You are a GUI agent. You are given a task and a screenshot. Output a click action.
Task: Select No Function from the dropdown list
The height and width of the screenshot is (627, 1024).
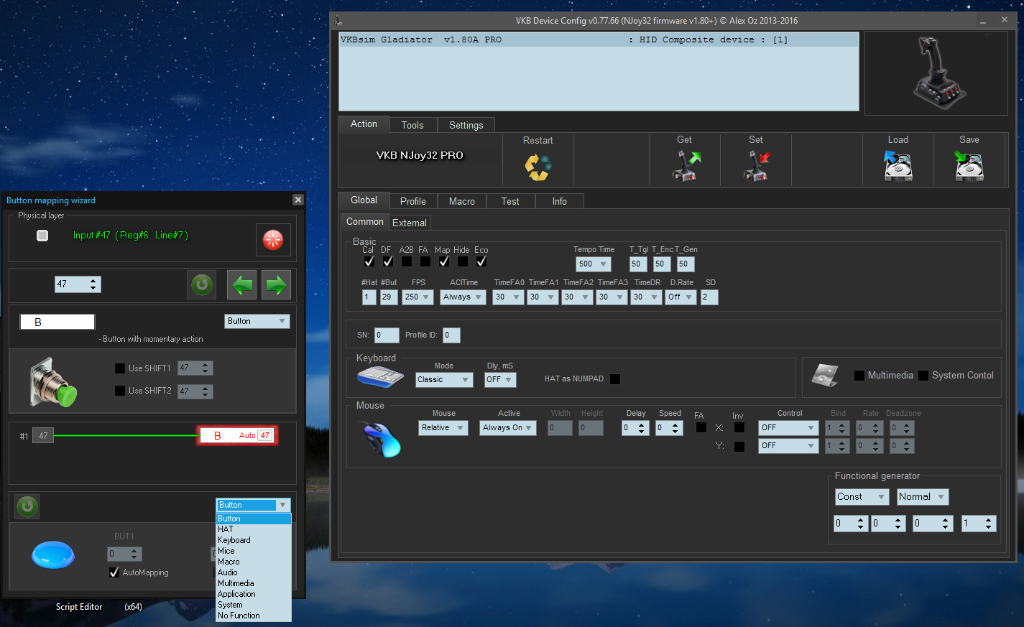pos(253,615)
